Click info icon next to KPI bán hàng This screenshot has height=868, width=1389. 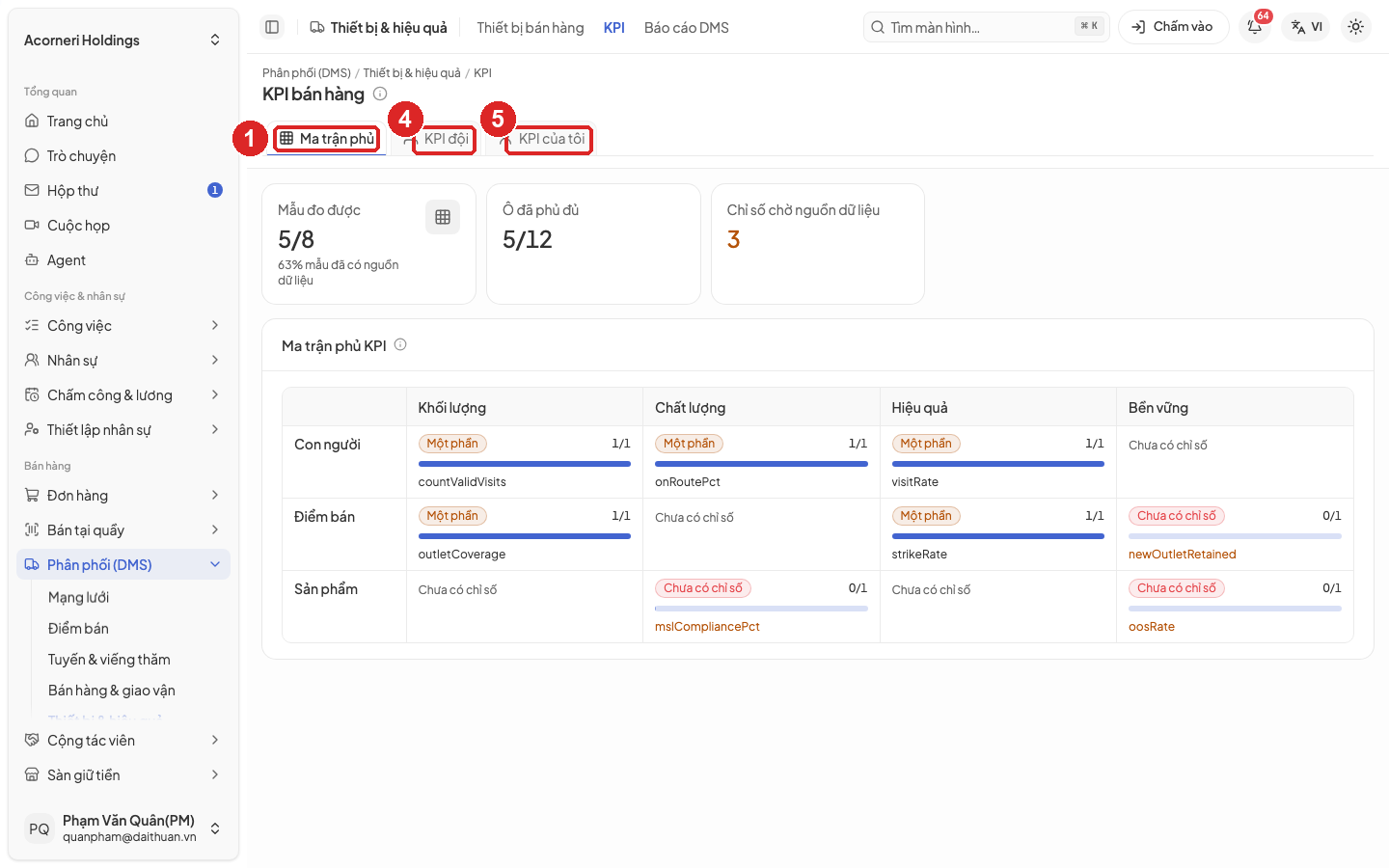tap(380, 94)
